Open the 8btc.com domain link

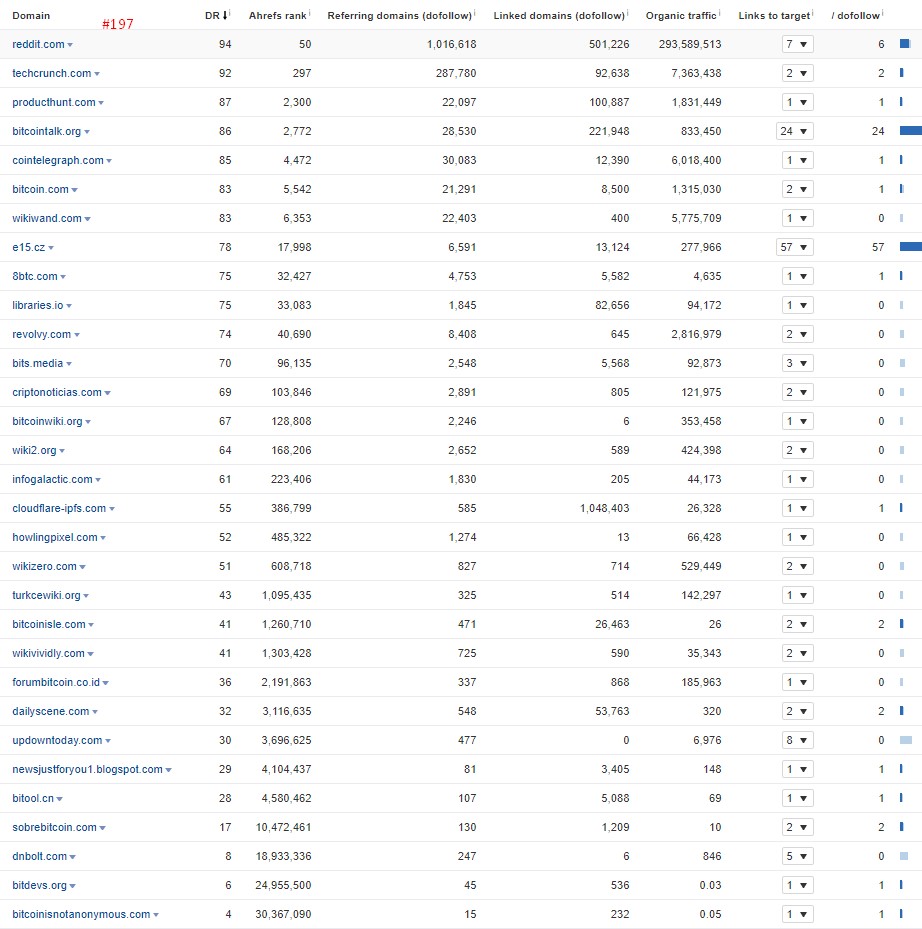tap(34, 277)
